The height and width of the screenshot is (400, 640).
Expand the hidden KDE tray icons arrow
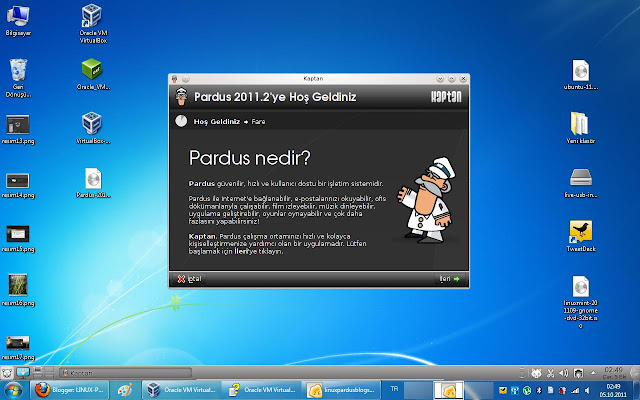pyautogui.click(x=593, y=373)
